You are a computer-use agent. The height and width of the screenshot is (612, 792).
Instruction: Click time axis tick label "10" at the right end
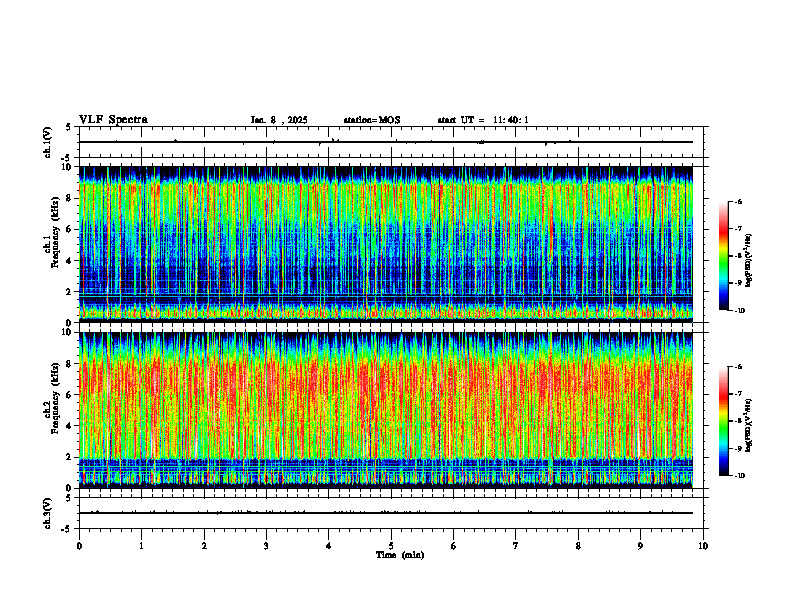(x=703, y=546)
